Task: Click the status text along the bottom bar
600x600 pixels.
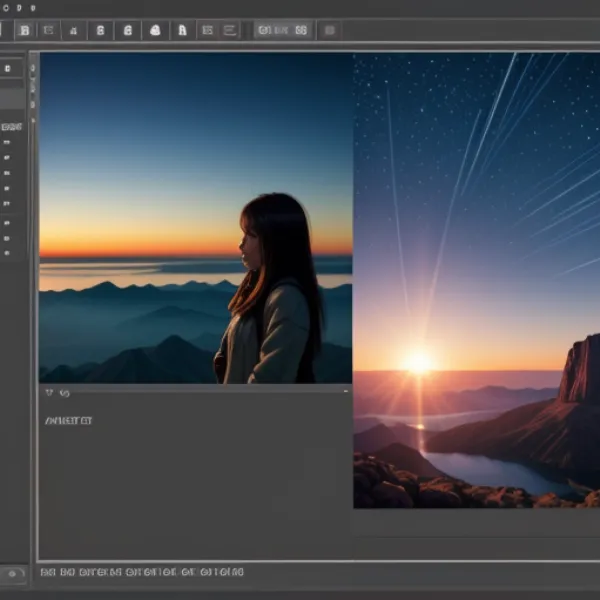Action: pyautogui.click(x=140, y=573)
